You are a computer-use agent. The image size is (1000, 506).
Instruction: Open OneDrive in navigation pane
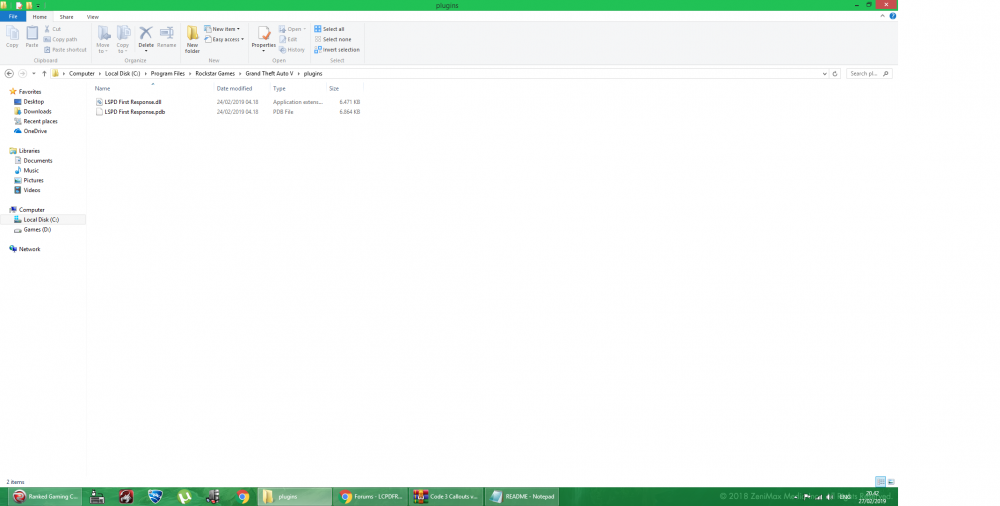pos(35,131)
